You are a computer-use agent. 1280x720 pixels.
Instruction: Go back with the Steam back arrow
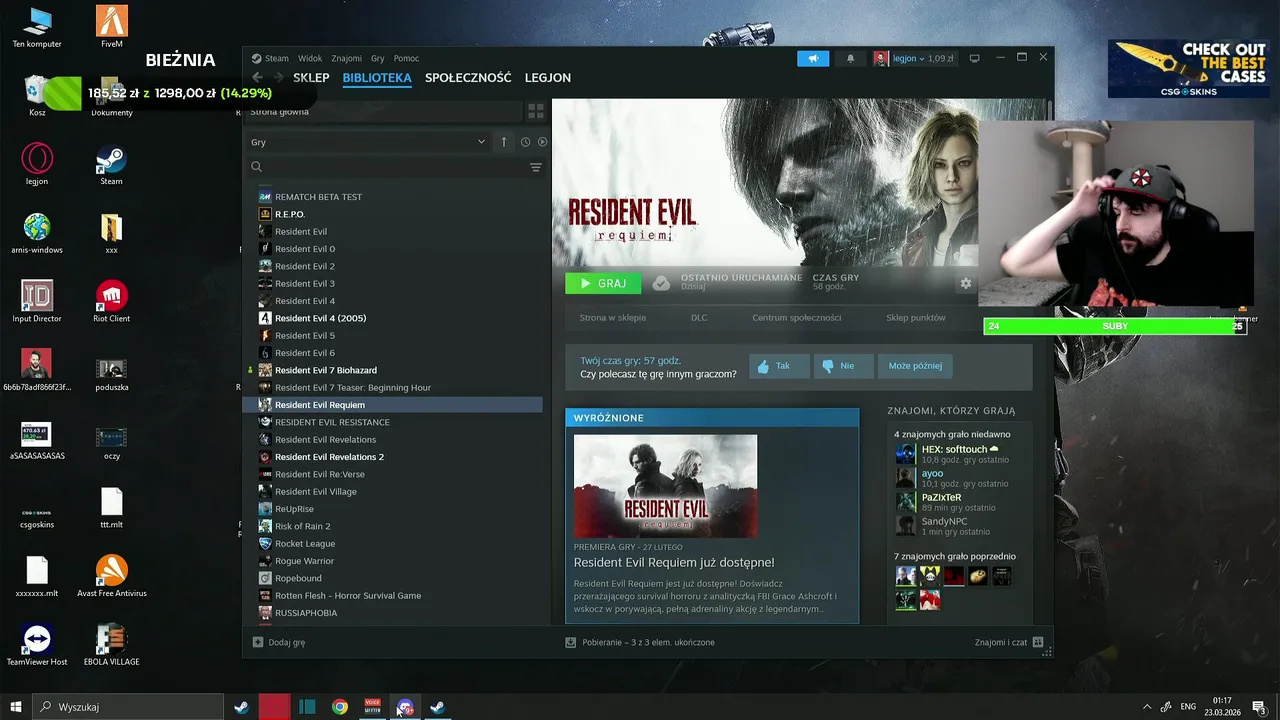point(257,77)
